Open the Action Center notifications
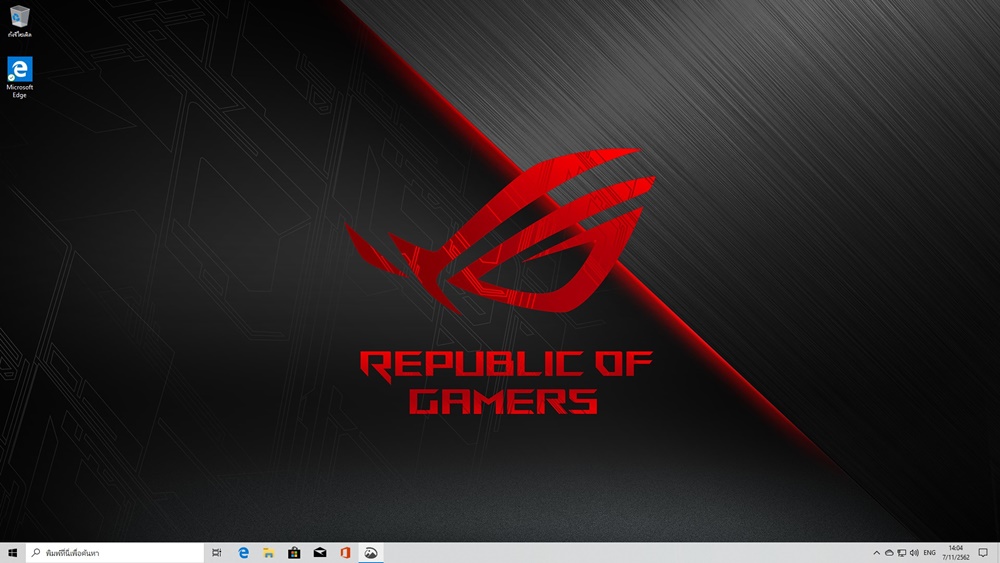1000x563 pixels. point(983,553)
